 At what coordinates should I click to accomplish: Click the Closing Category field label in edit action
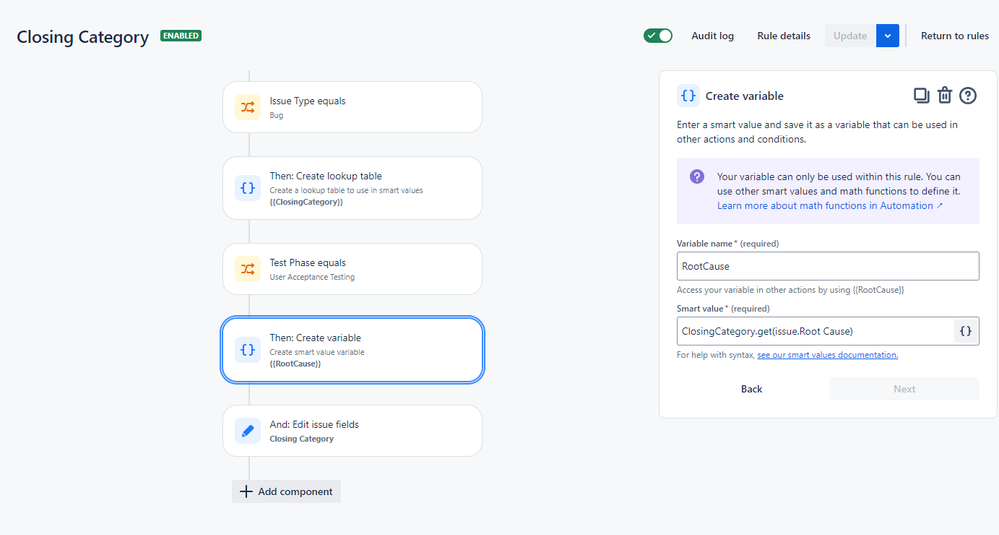[x=301, y=439]
